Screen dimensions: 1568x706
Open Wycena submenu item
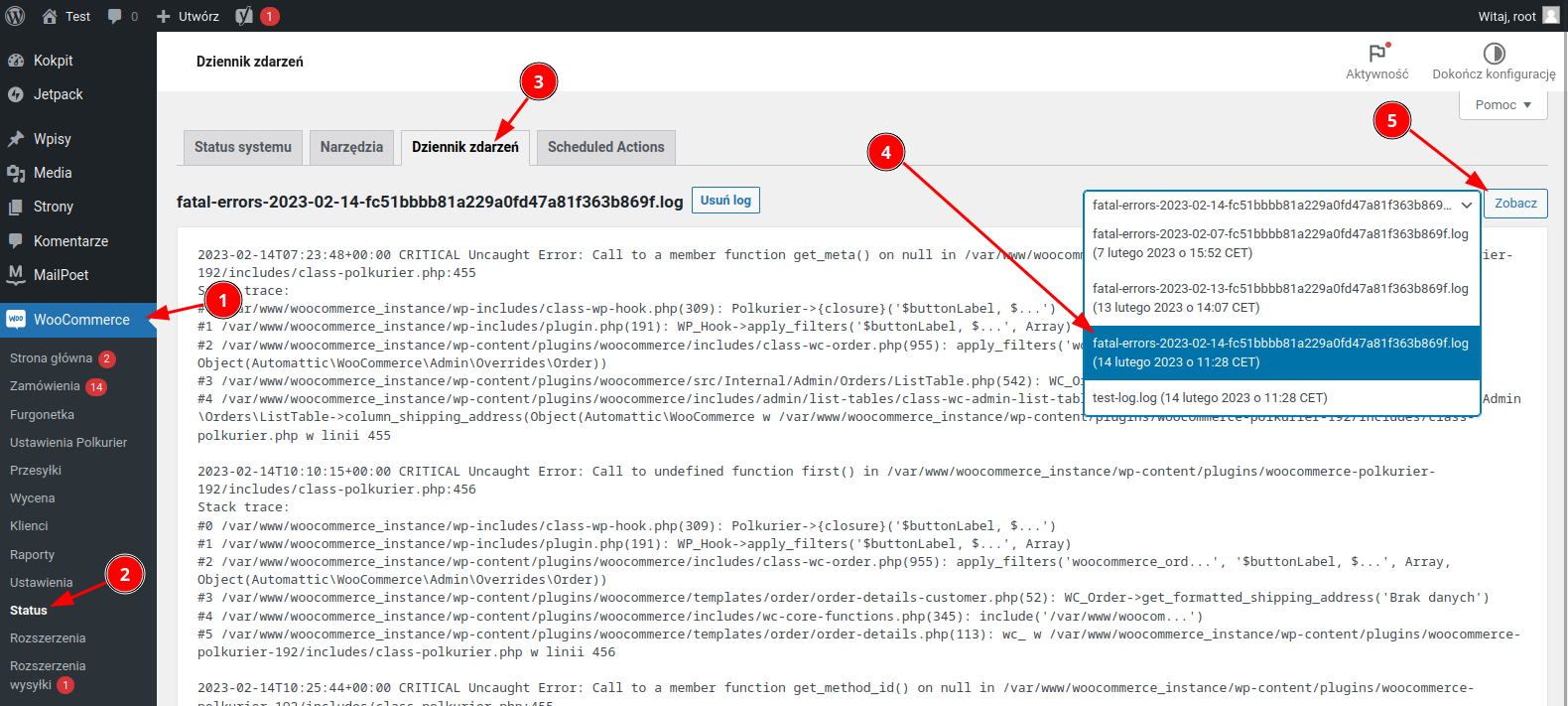pyautogui.click(x=33, y=498)
